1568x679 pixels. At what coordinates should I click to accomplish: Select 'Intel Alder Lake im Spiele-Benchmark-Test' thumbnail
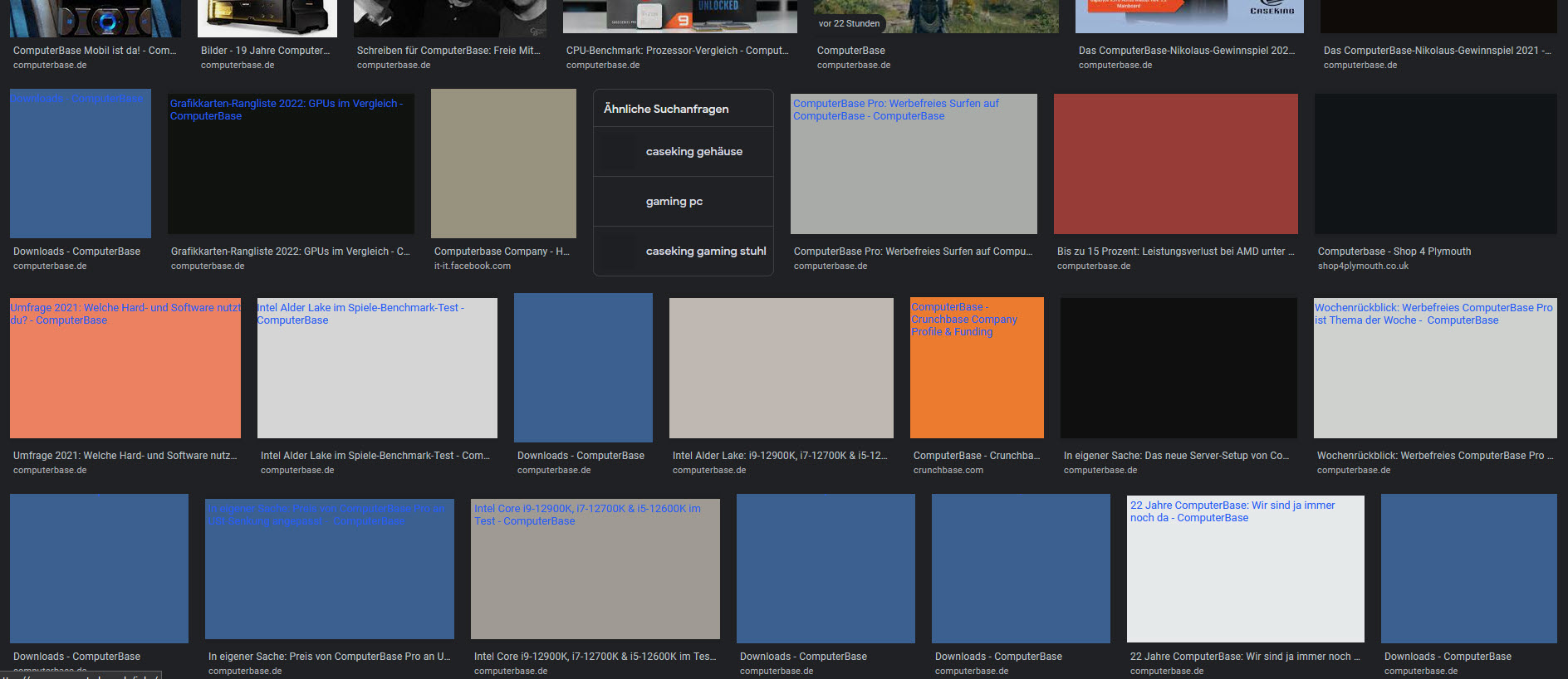point(377,368)
